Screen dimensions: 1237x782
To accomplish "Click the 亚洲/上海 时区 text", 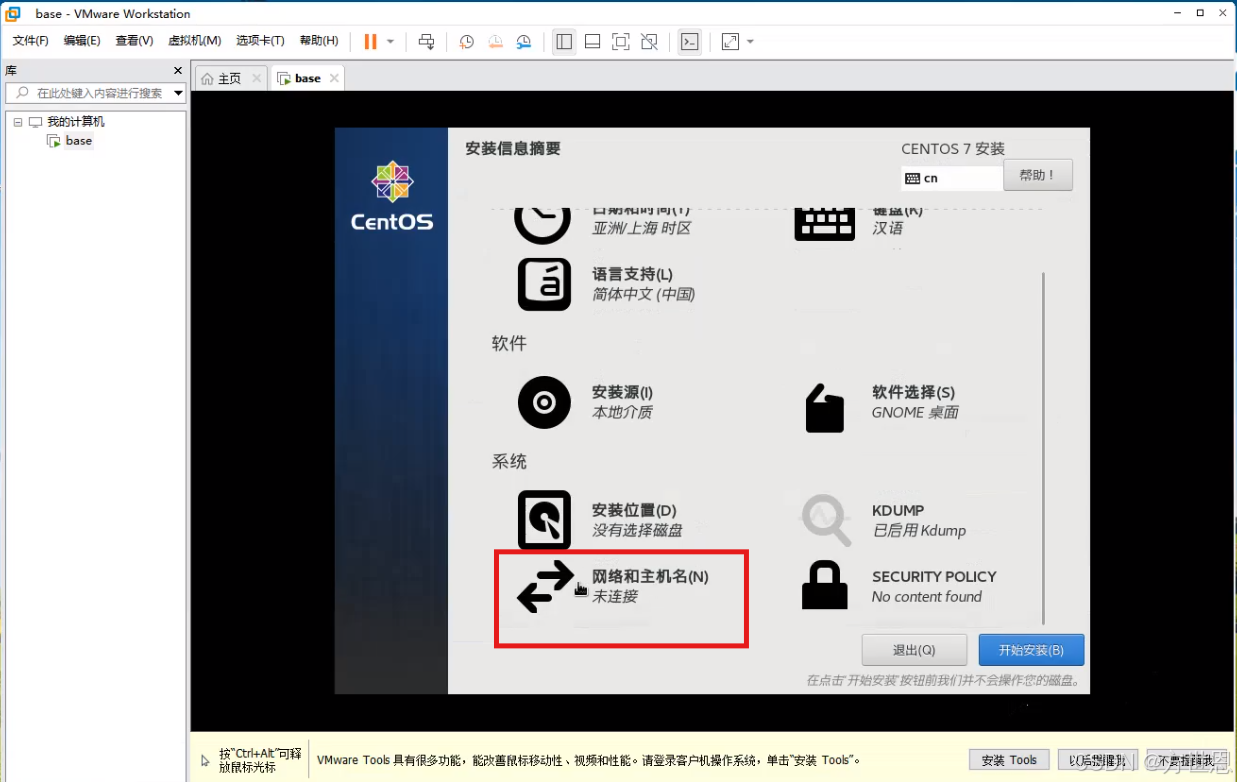I will [641, 228].
